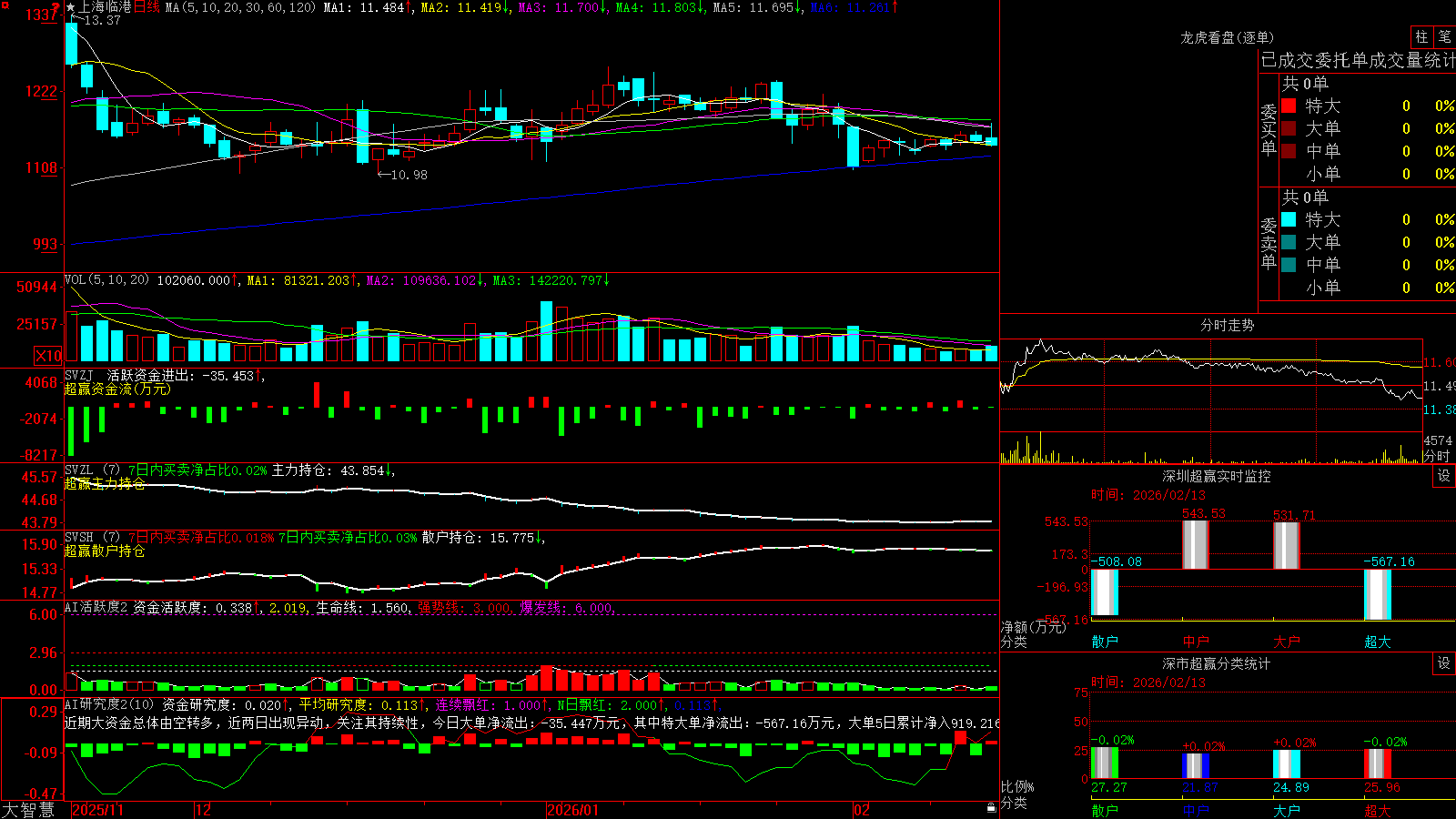This screenshot has width=1456, height=819.
Task: Click the 已成交委托单成交量统计 header
Action: tap(1358, 60)
